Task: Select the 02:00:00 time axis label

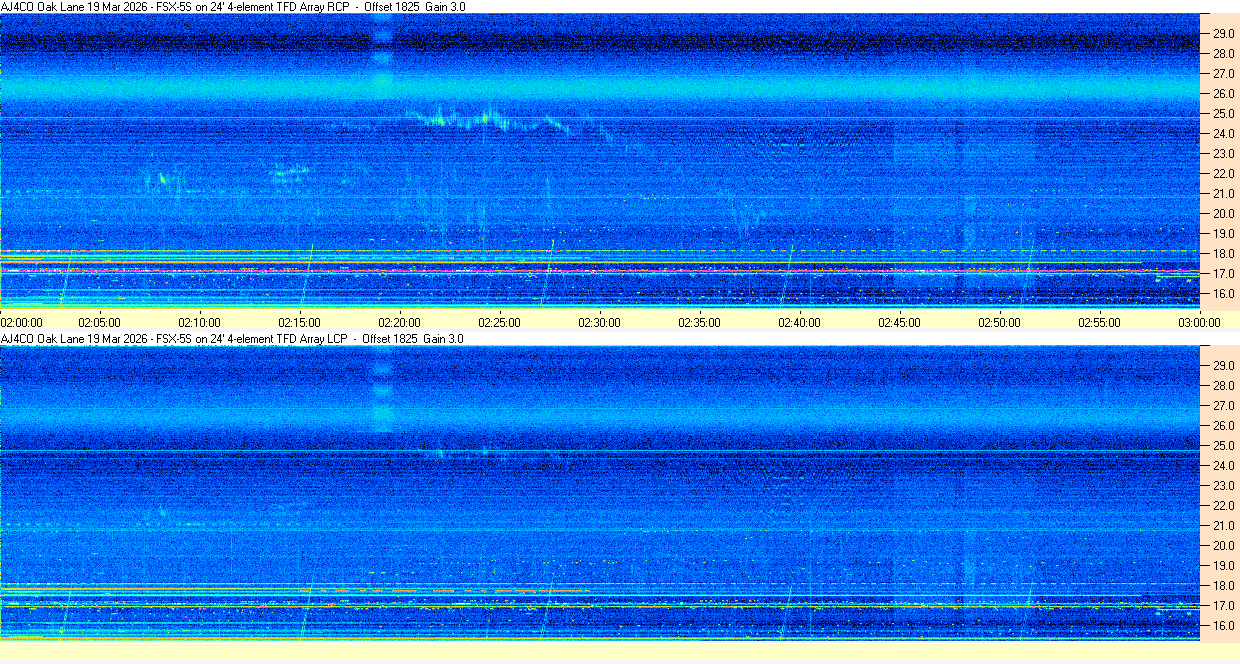Action: (21, 323)
